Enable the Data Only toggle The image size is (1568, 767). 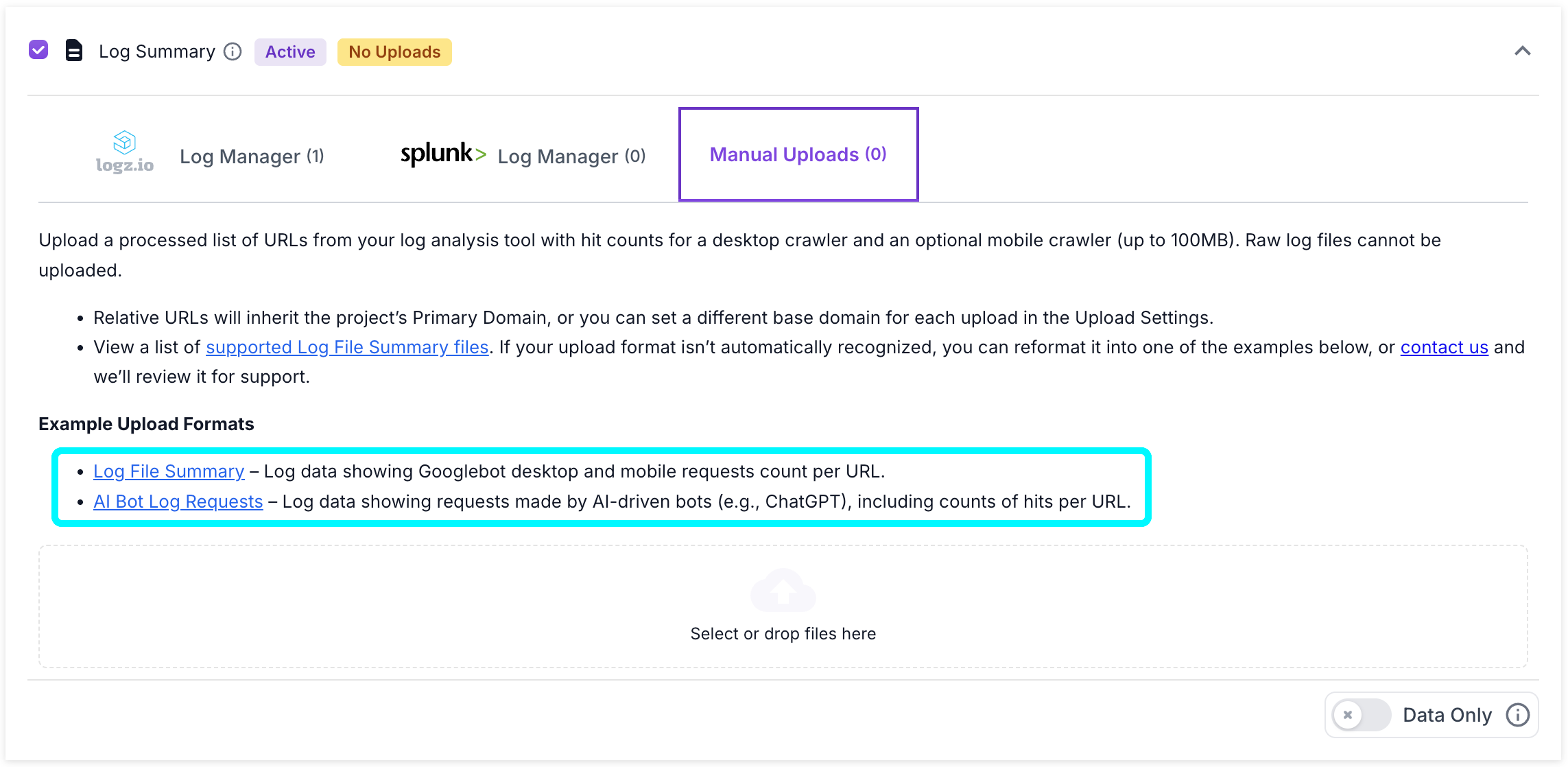tap(1361, 714)
